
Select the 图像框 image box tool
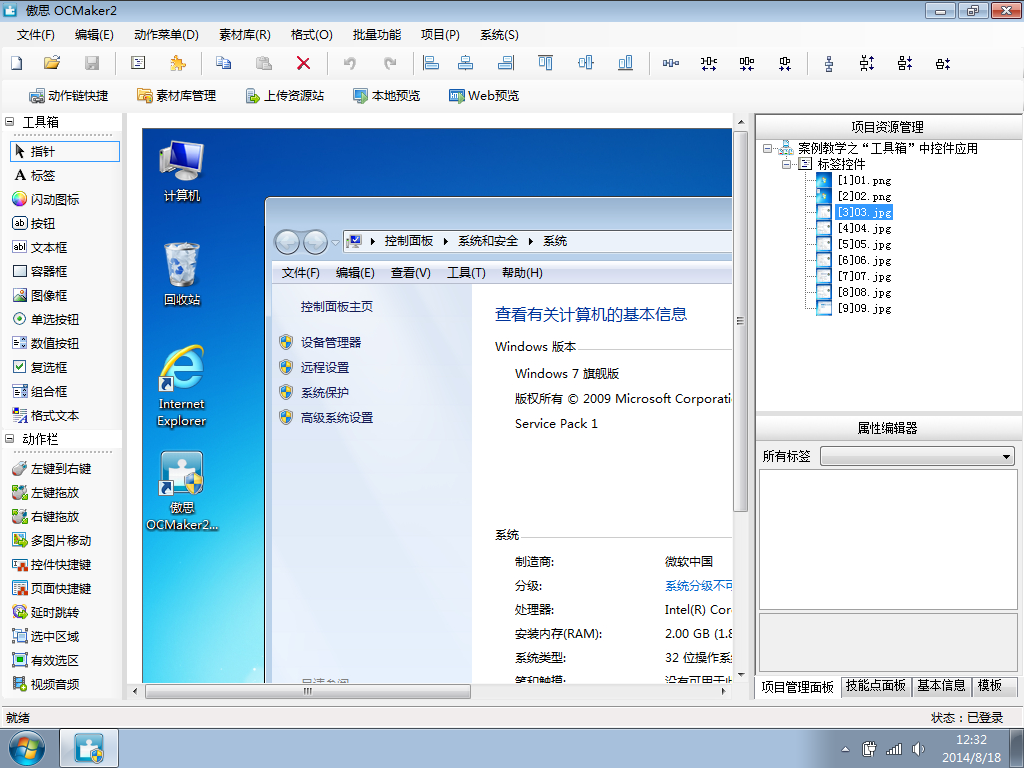pos(40,295)
